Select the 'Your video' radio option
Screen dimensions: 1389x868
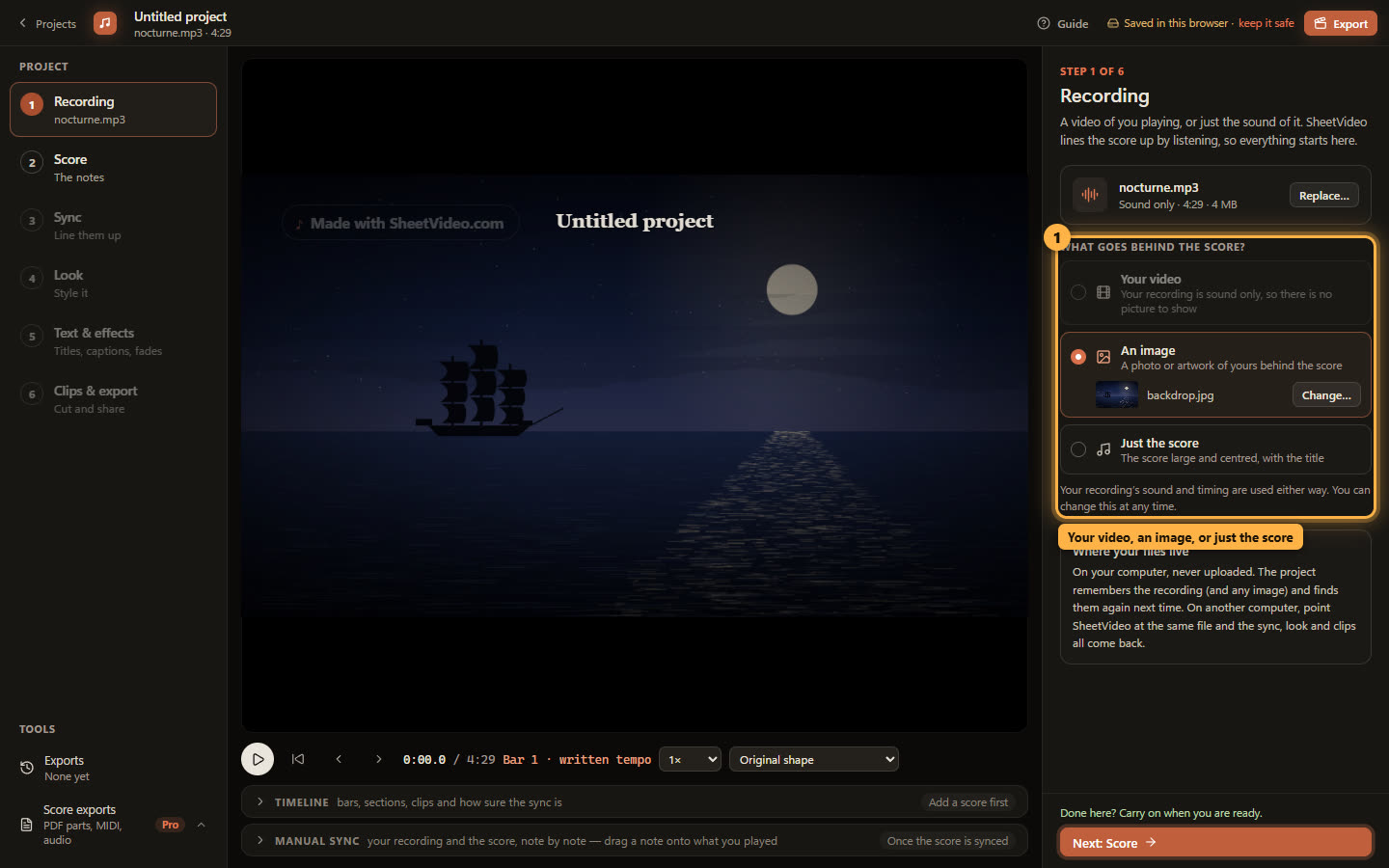coord(1078,292)
